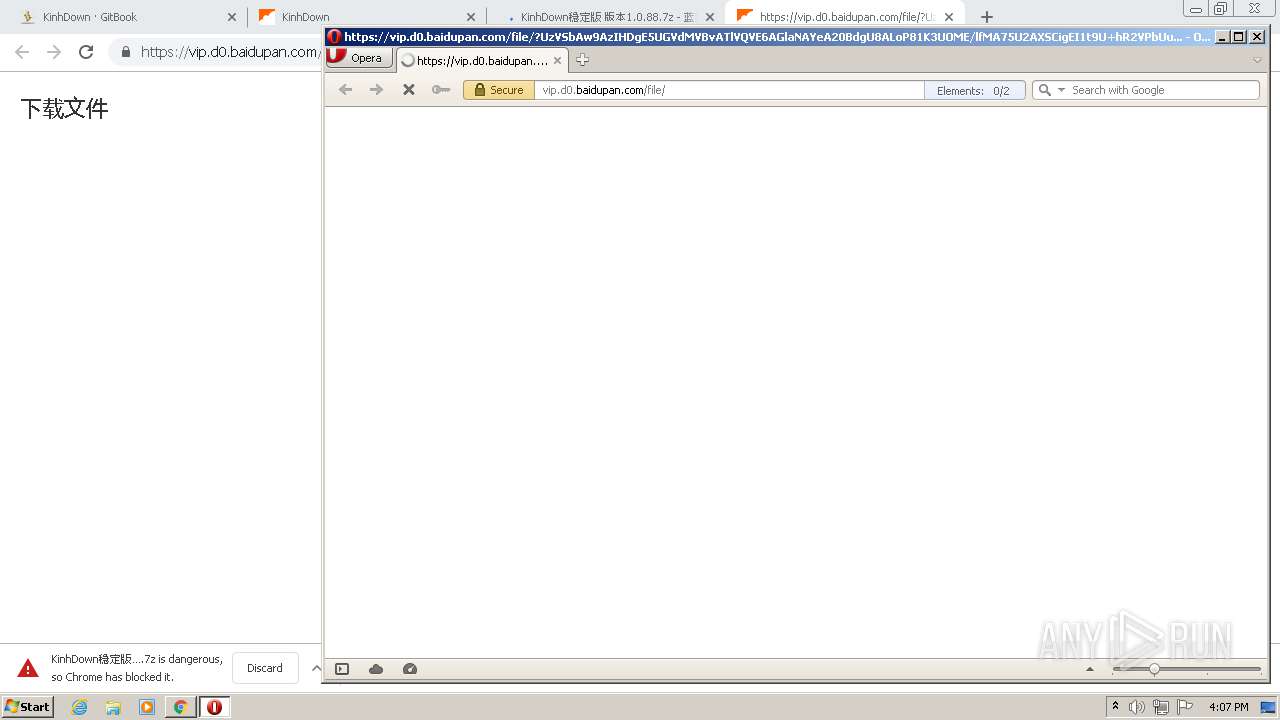The image size is (1280, 720).
Task: Click the 下载文件 heading text
Action: [64, 109]
